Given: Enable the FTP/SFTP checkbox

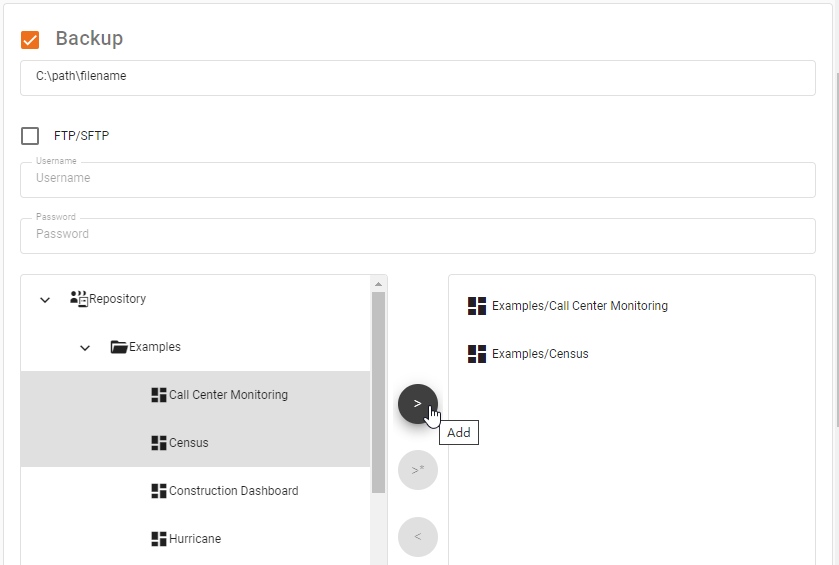Looking at the screenshot, I should point(30,136).
